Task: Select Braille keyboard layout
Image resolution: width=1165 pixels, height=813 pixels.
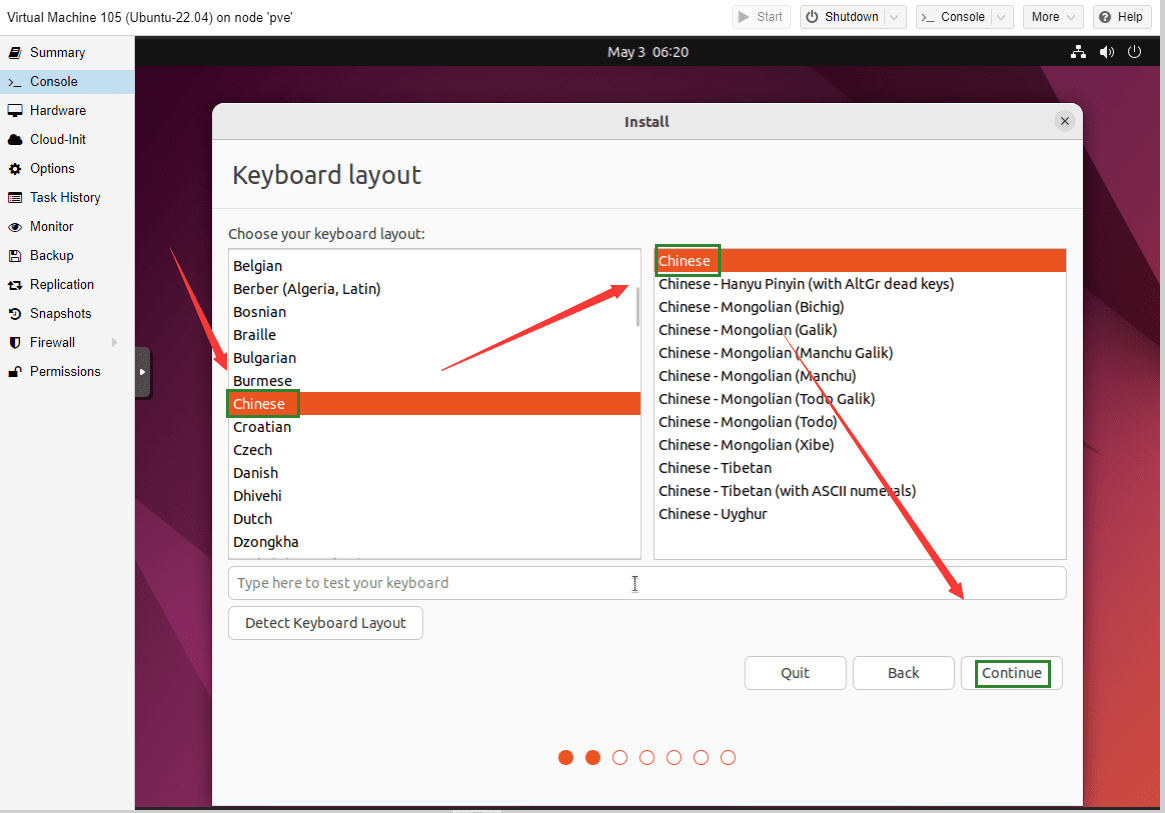Action: point(434,335)
